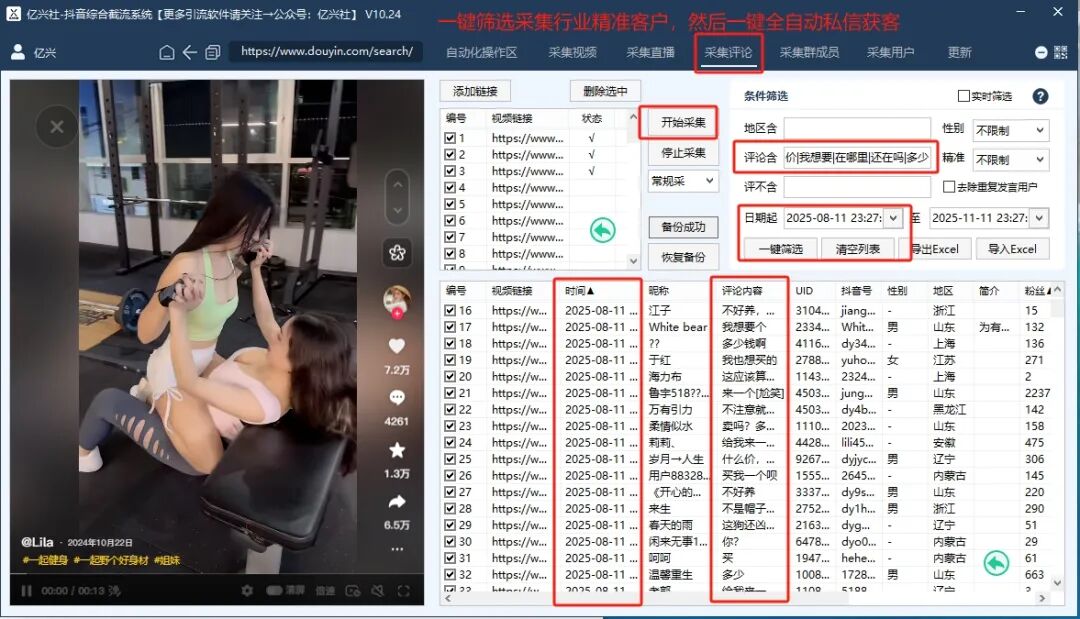Open the author avatar on video sidebar

point(397,301)
